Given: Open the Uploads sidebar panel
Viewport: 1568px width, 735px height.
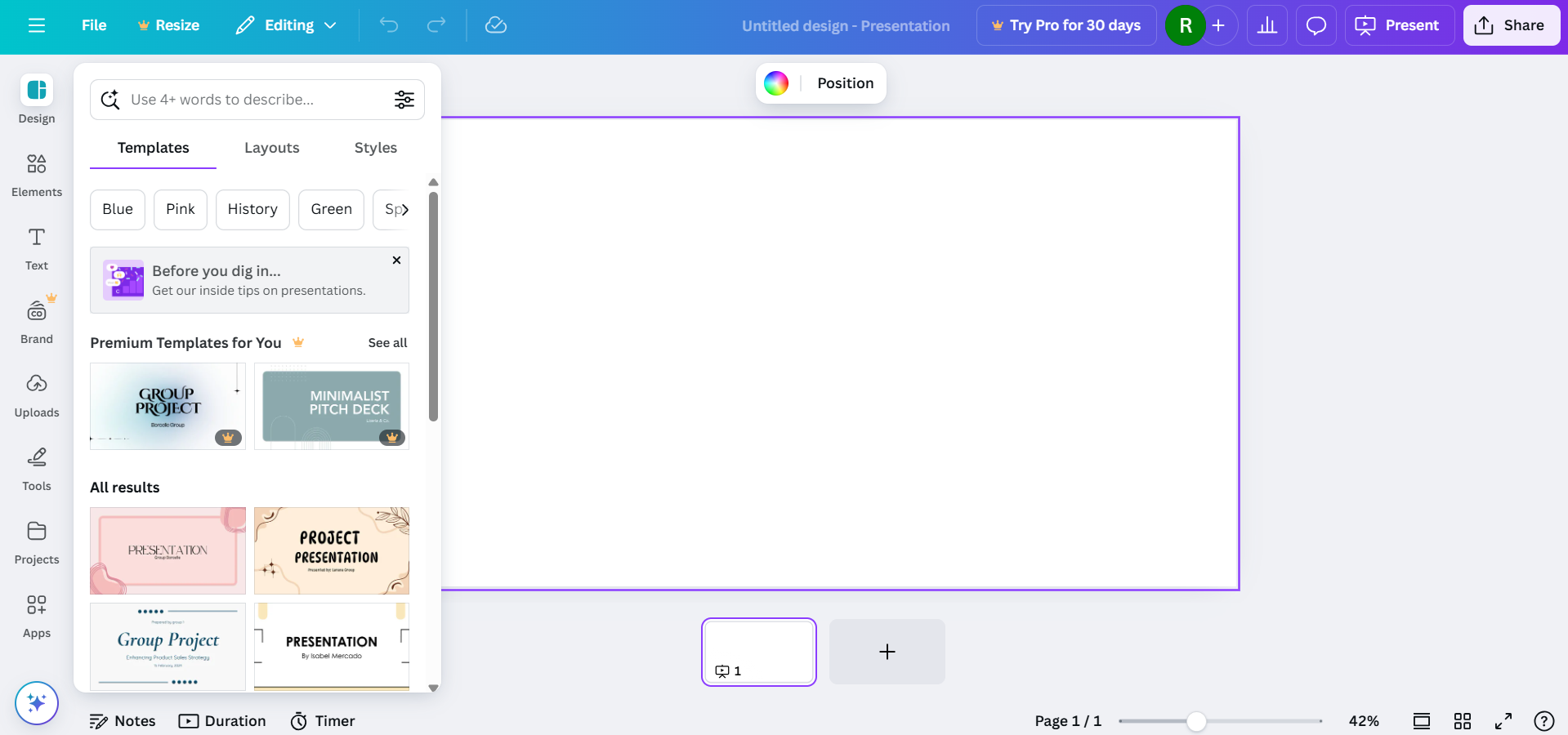Looking at the screenshot, I should coord(37,394).
